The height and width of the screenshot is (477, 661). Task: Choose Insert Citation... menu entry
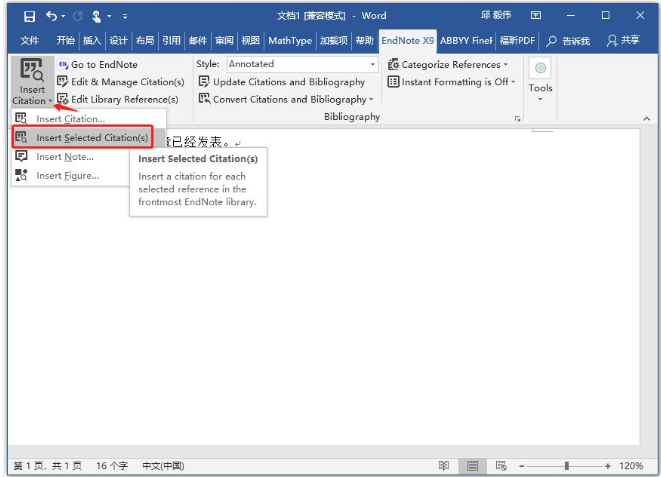89,119
